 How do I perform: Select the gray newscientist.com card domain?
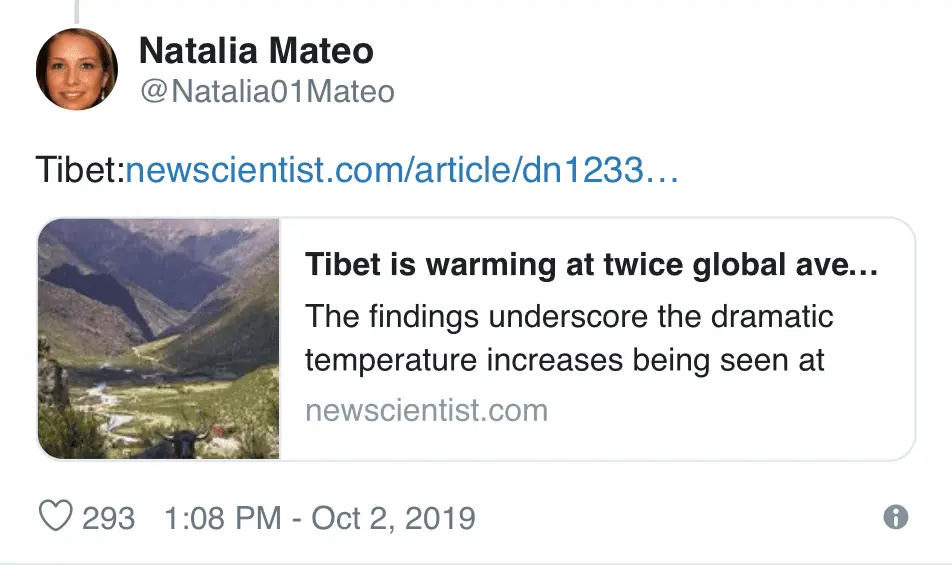point(426,410)
